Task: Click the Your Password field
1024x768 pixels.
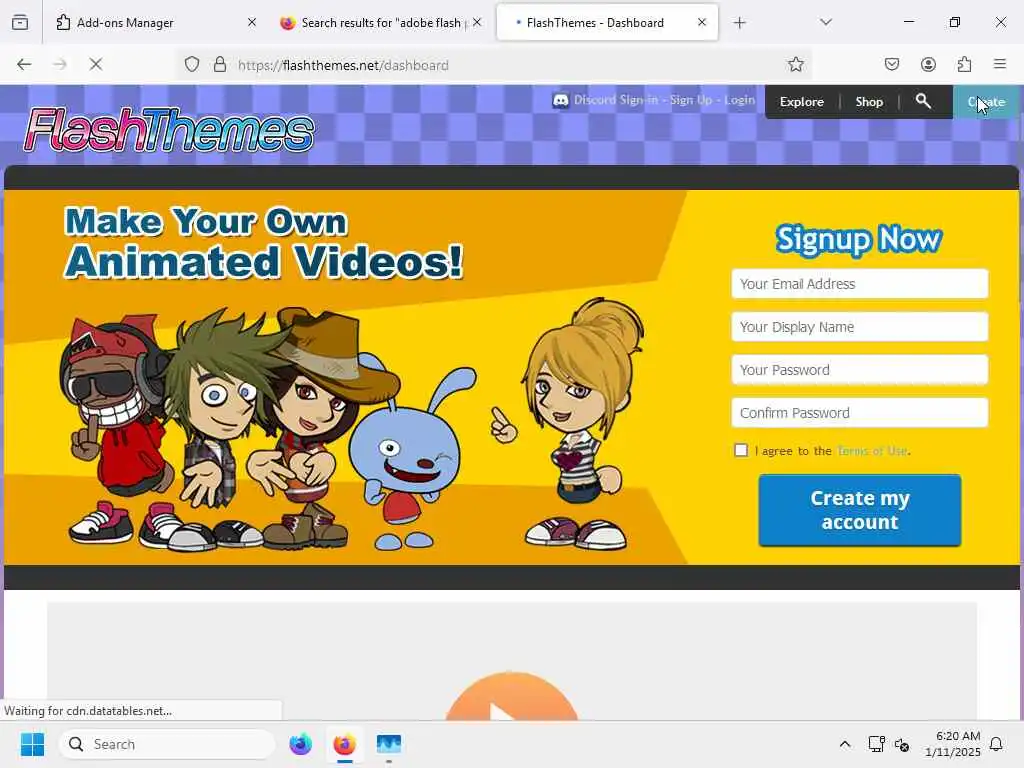Action: 859,370
